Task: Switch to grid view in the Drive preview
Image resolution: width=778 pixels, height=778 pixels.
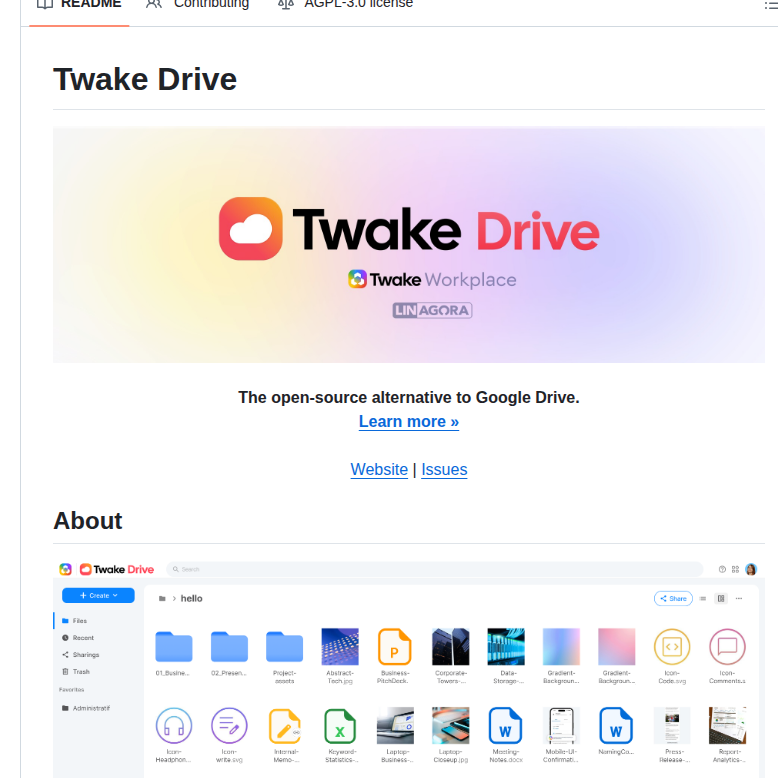Action: pos(721,598)
